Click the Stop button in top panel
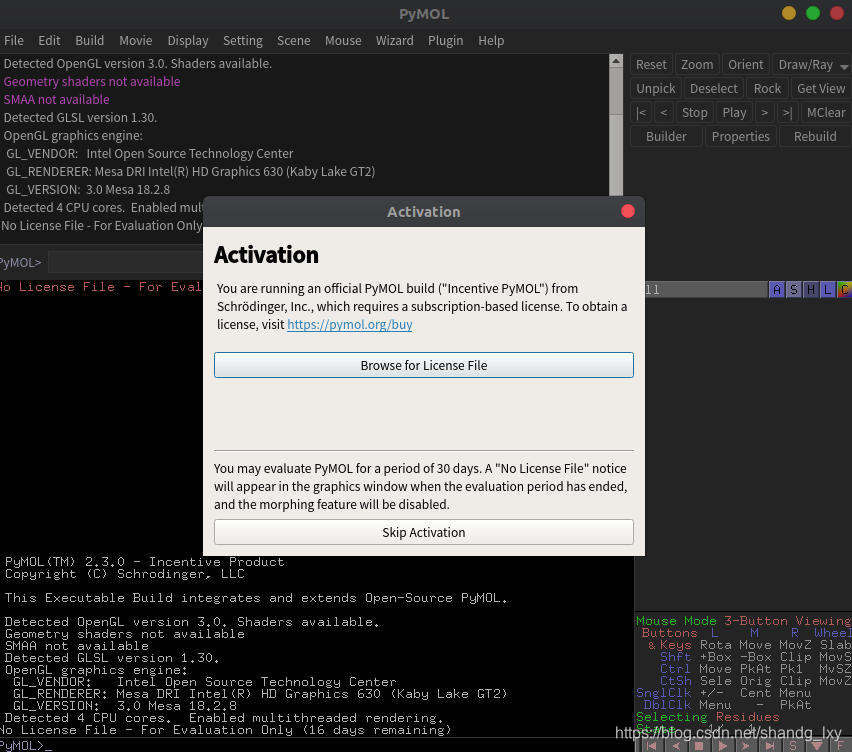The width and height of the screenshot is (852, 752). coord(694,112)
